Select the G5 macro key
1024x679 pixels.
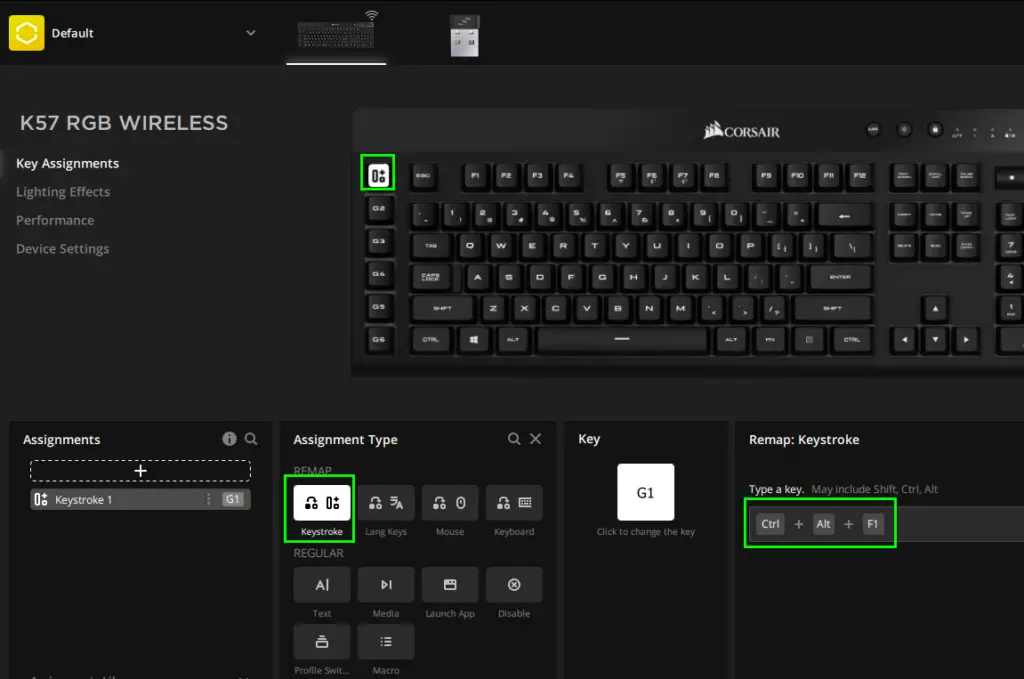tap(379, 306)
